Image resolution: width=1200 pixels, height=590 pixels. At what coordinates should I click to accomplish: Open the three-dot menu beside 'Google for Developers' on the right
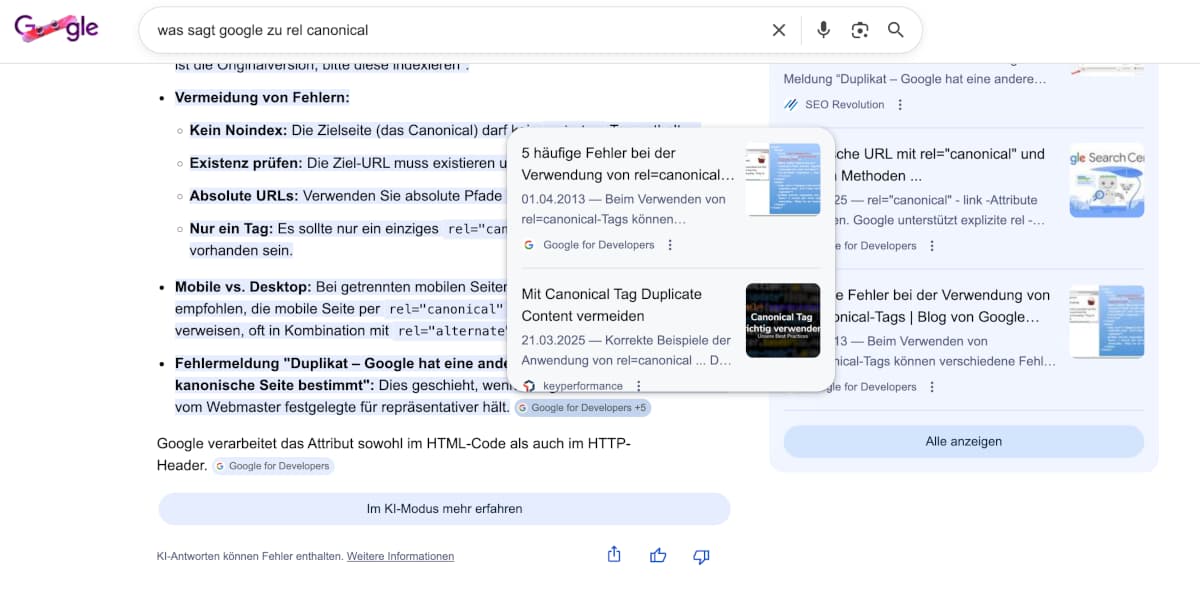coord(930,245)
